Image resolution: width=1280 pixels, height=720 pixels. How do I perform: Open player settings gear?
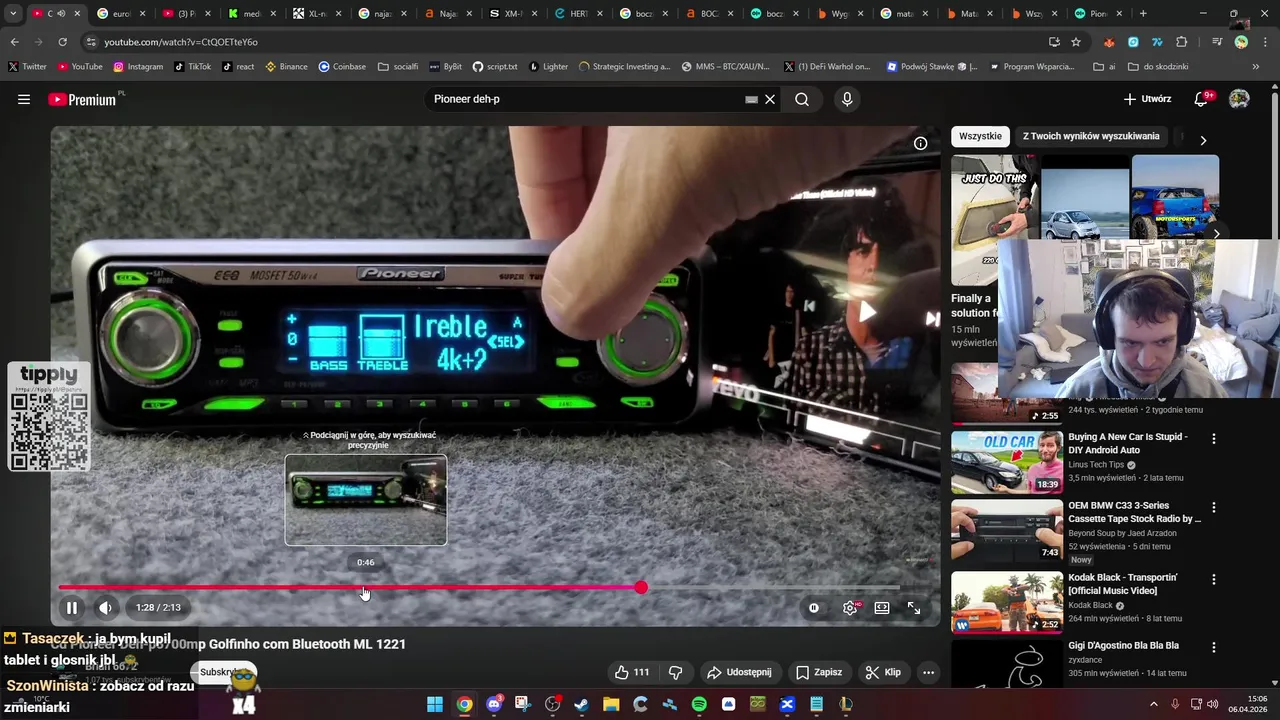pyautogui.click(x=850, y=607)
